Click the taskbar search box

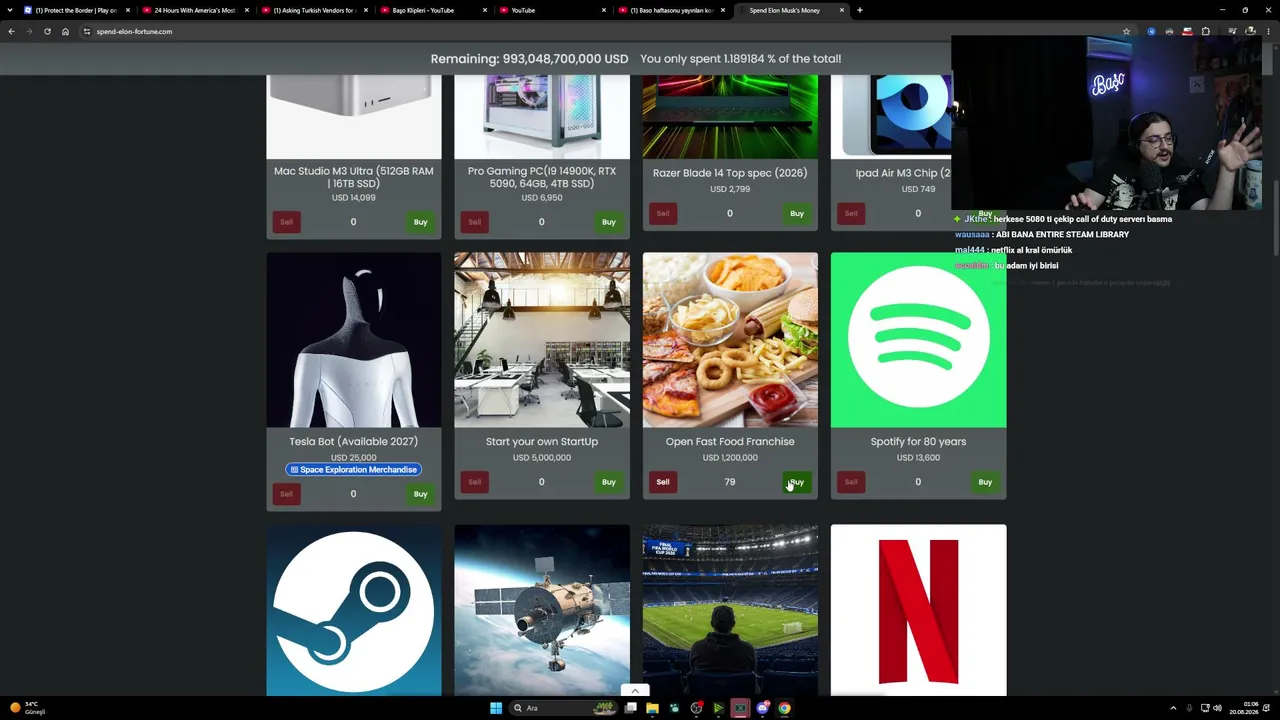pyautogui.click(x=564, y=708)
